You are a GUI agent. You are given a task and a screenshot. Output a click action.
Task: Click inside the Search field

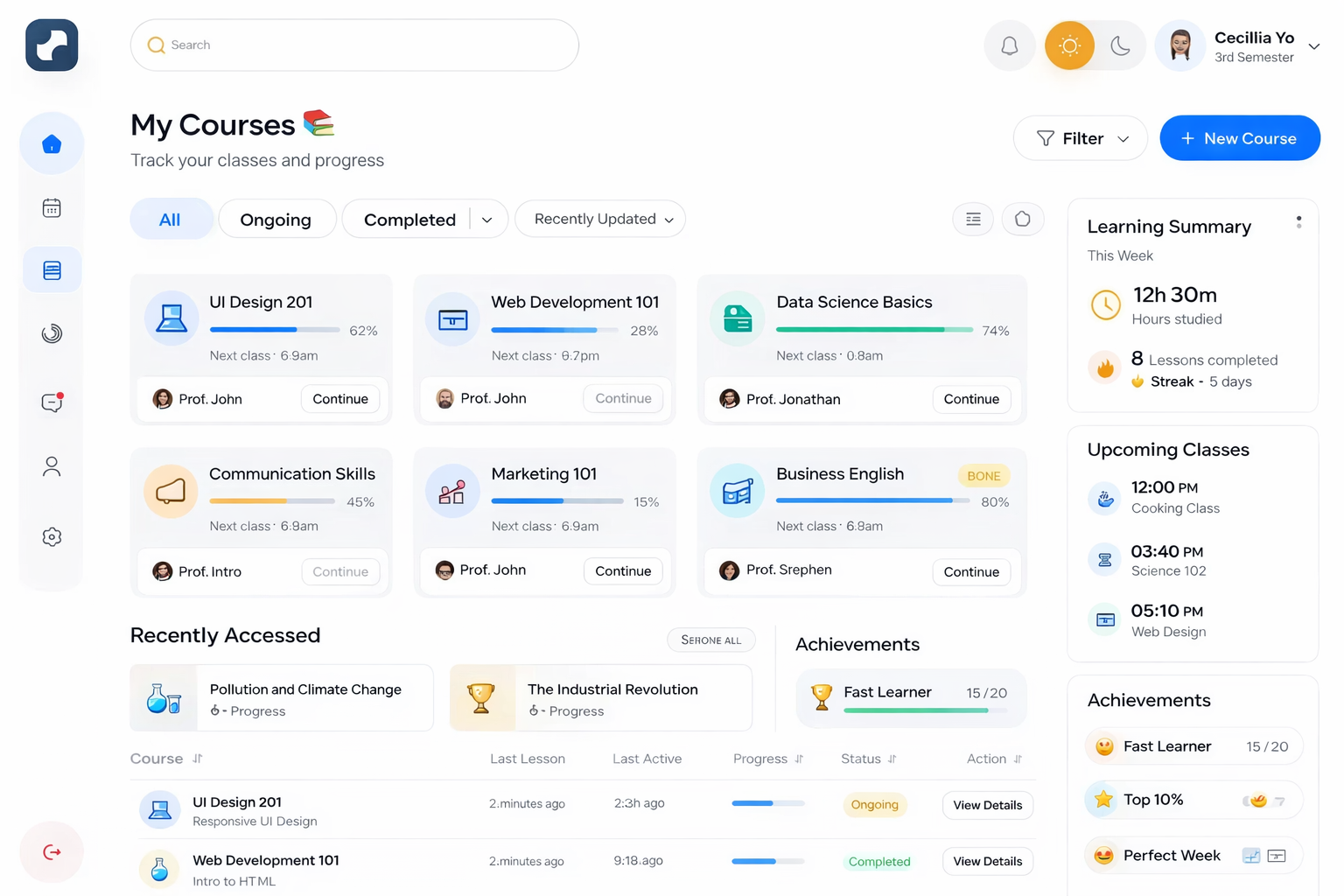(x=353, y=45)
